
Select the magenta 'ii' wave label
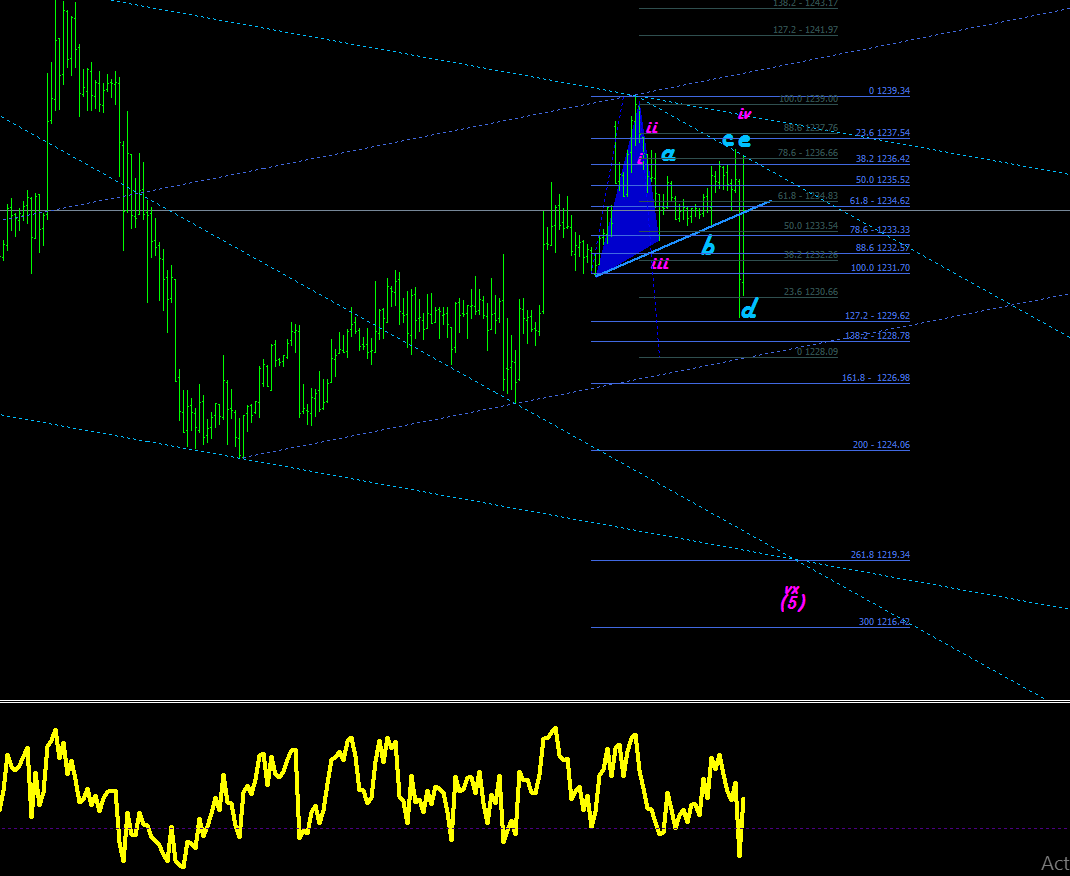point(652,128)
